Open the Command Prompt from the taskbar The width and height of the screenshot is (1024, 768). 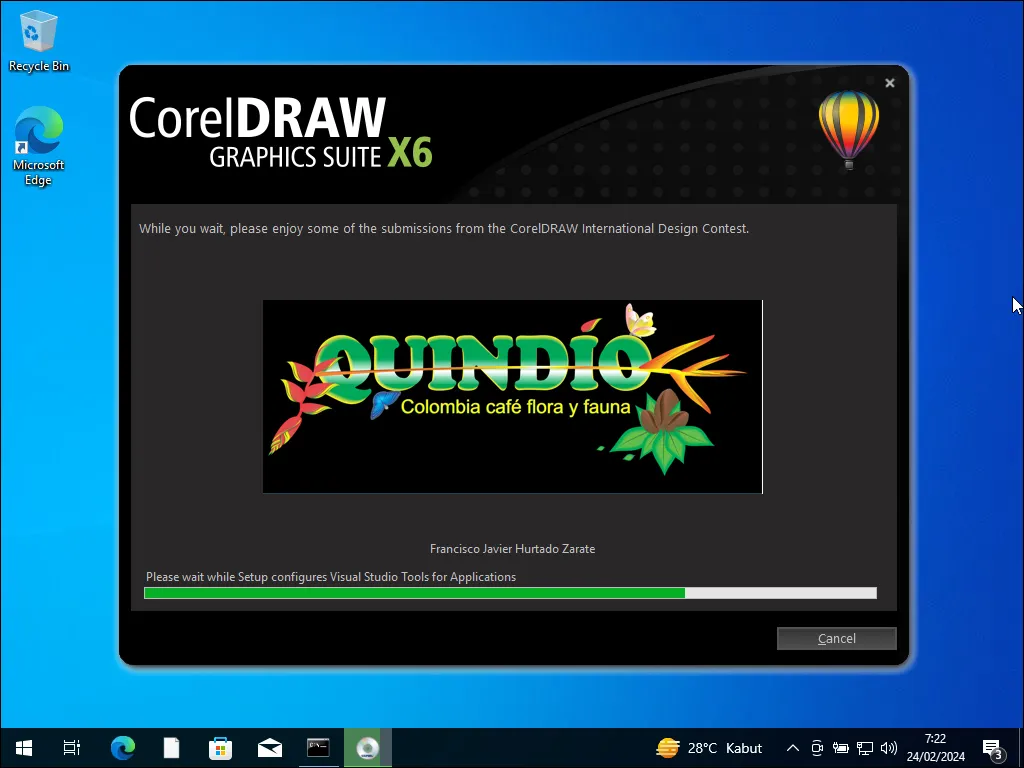318,747
